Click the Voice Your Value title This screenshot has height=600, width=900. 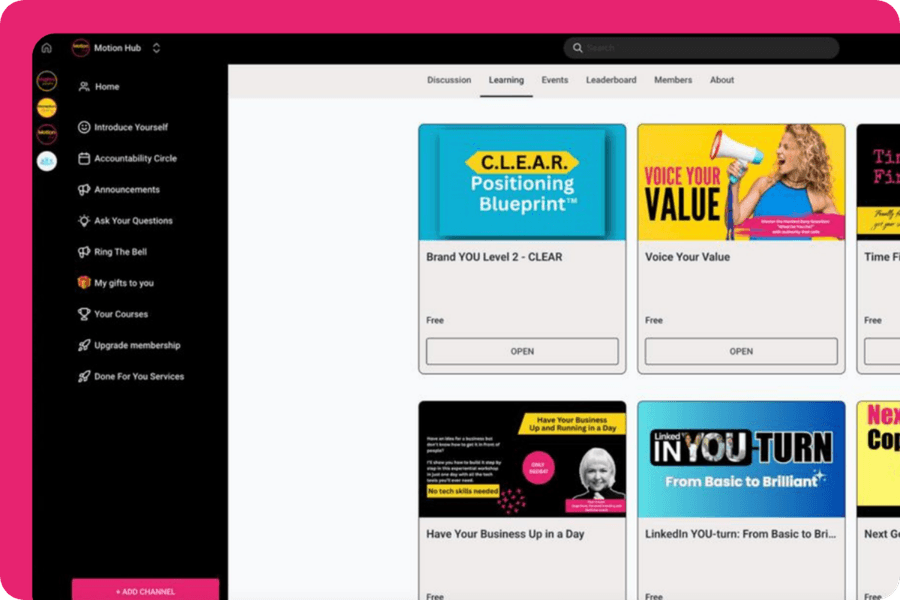[687, 257]
